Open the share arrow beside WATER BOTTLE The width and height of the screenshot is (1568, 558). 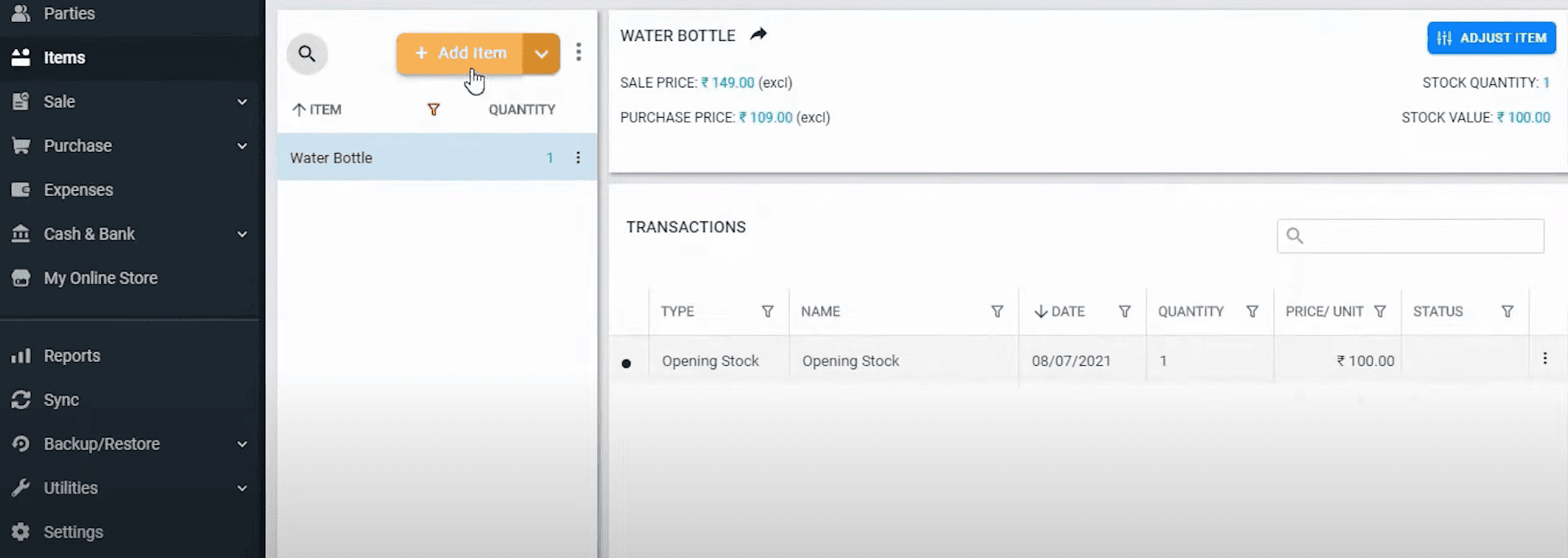(759, 34)
